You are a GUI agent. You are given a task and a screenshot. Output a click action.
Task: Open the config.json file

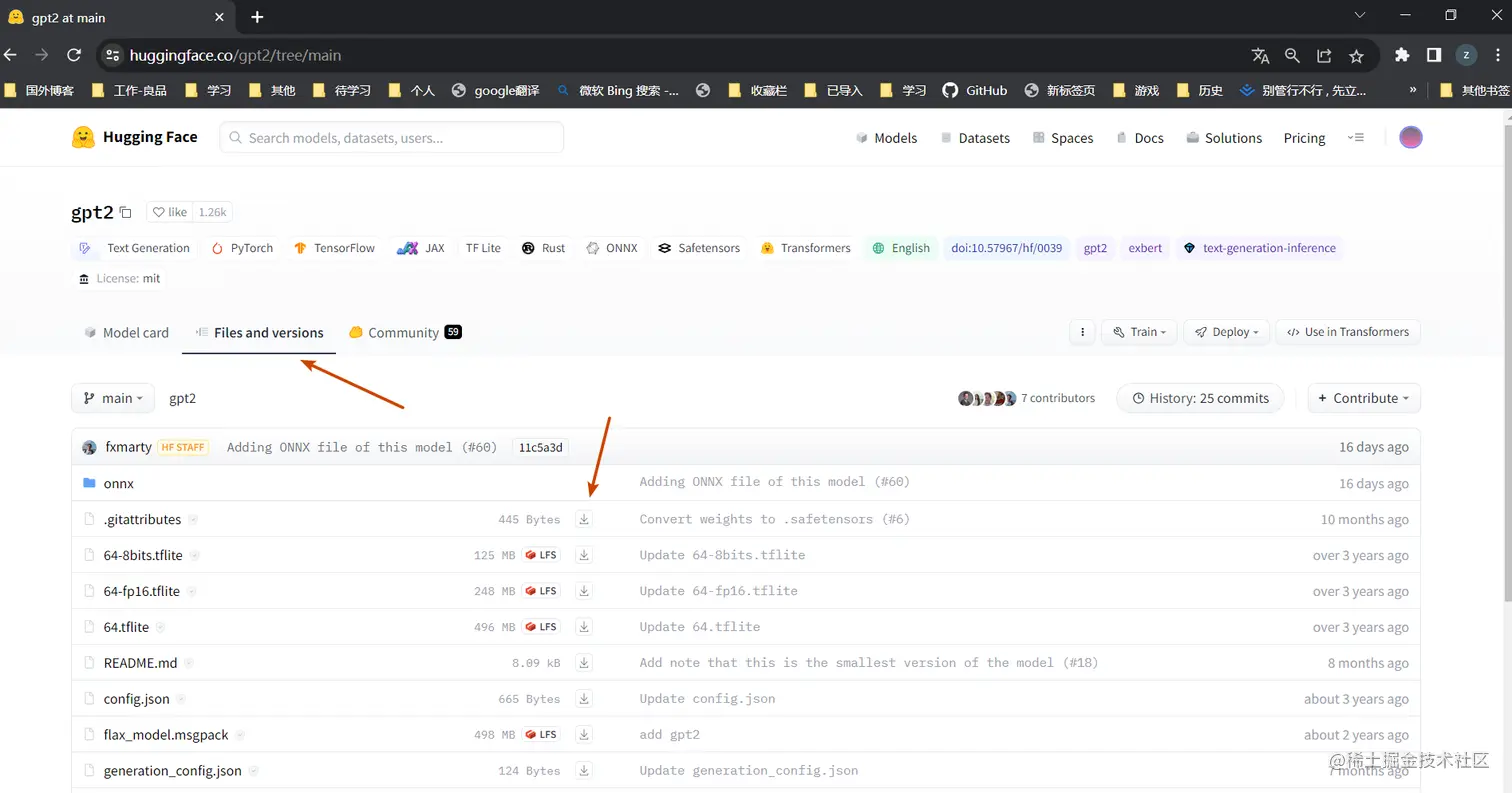(136, 699)
